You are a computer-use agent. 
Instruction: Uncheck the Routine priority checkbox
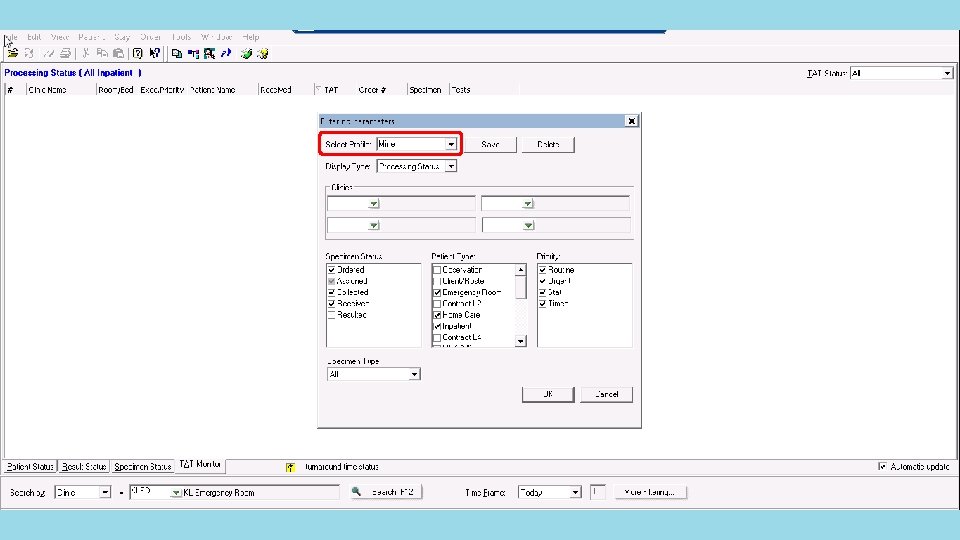(542, 269)
